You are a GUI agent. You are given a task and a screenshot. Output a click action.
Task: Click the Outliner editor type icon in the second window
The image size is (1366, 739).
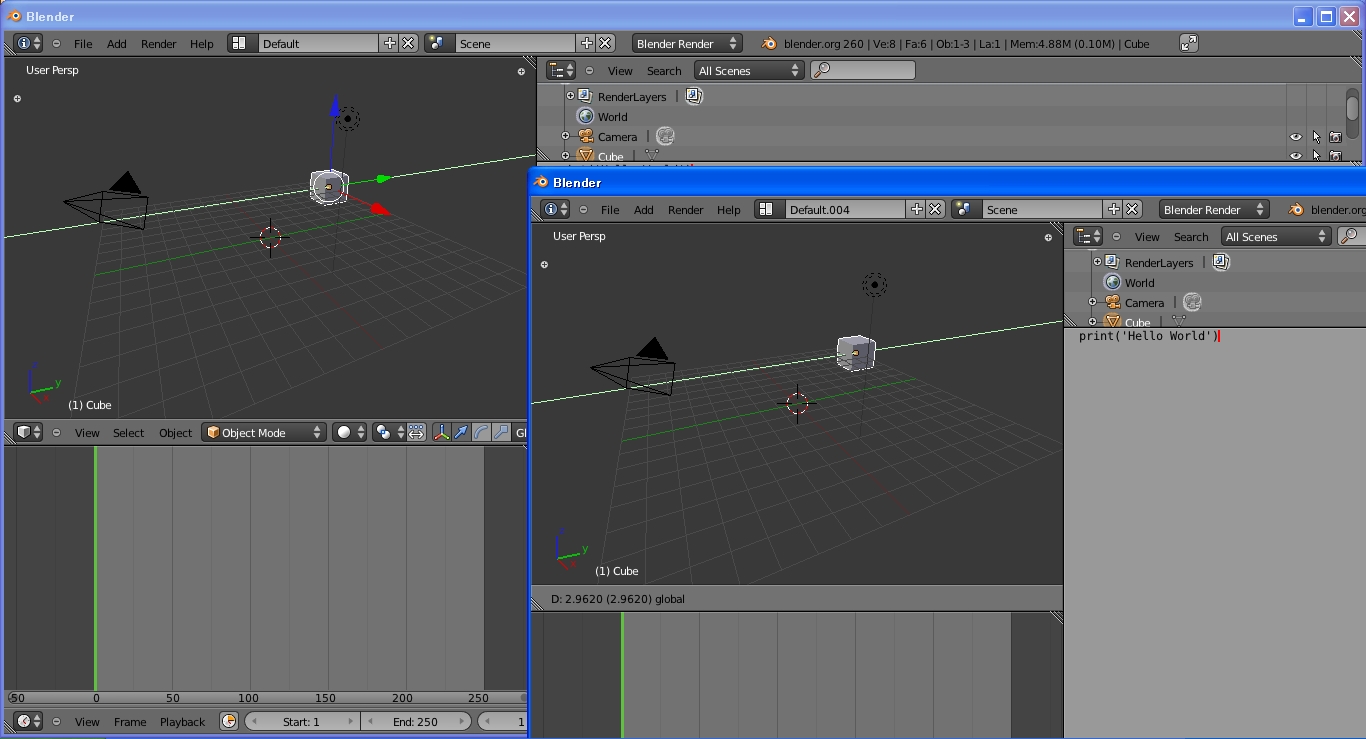pyautogui.click(x=1086, y=236)
